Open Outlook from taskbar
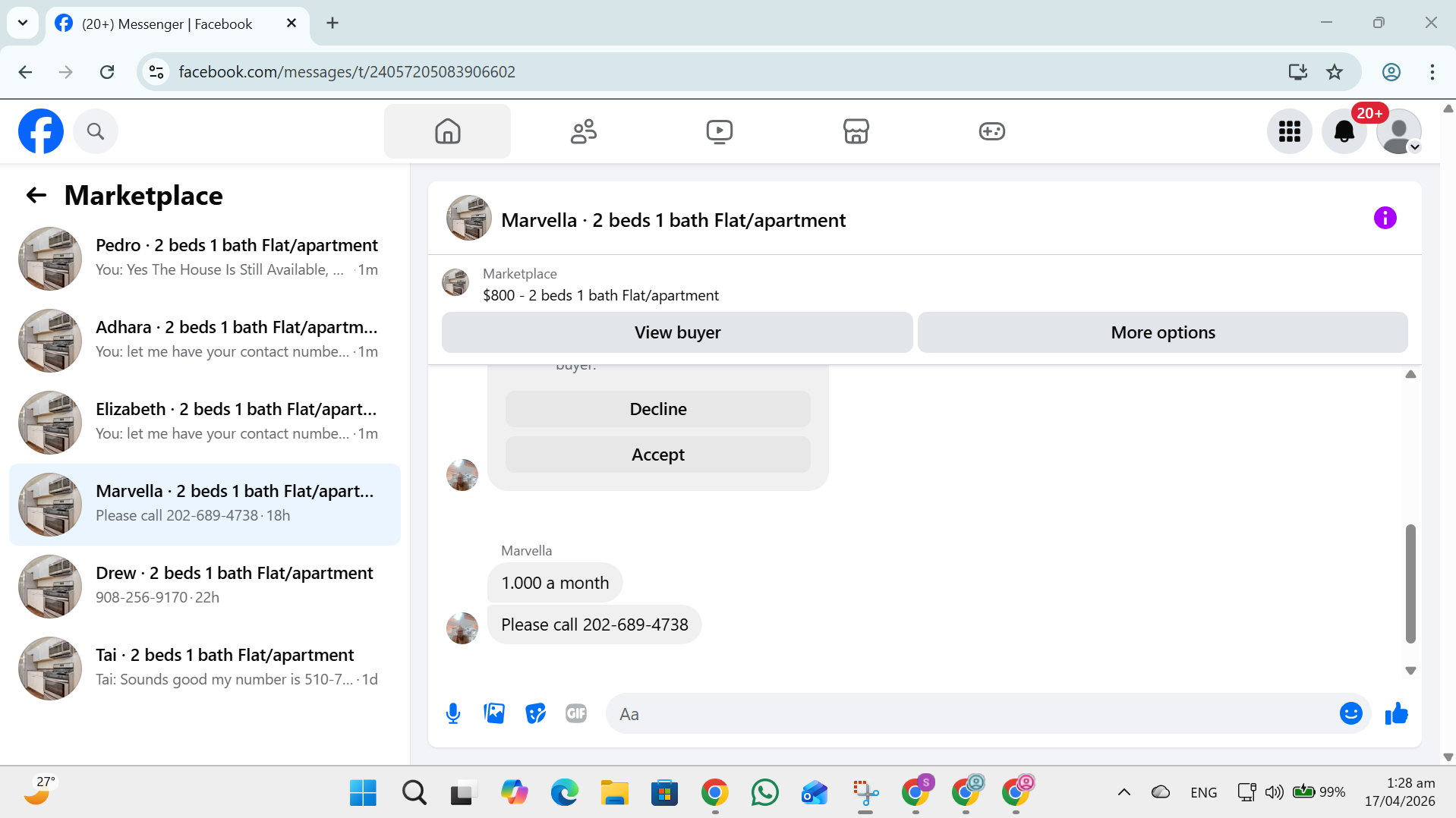Screen dimensions: 1456x818 pyautogui.click(x=815, y=792)
